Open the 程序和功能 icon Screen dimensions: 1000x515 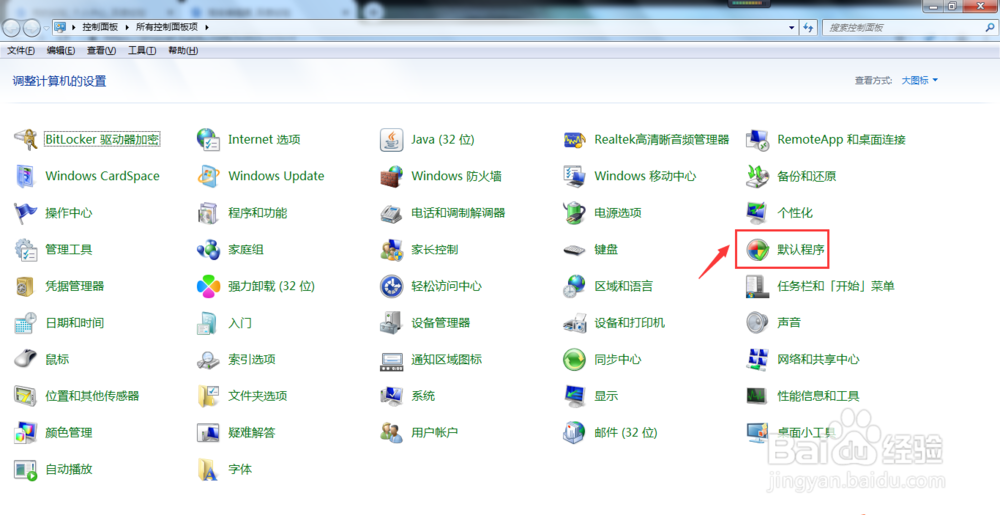click(x=209, y=213)
